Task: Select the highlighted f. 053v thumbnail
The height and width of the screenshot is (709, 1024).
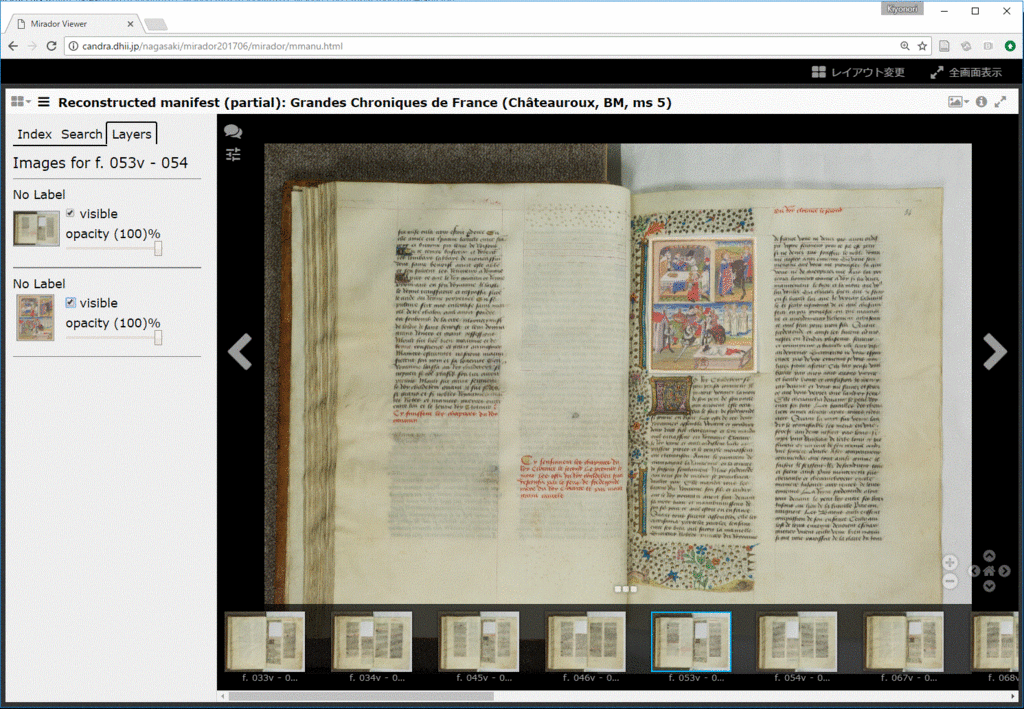Action: [692, 641]
